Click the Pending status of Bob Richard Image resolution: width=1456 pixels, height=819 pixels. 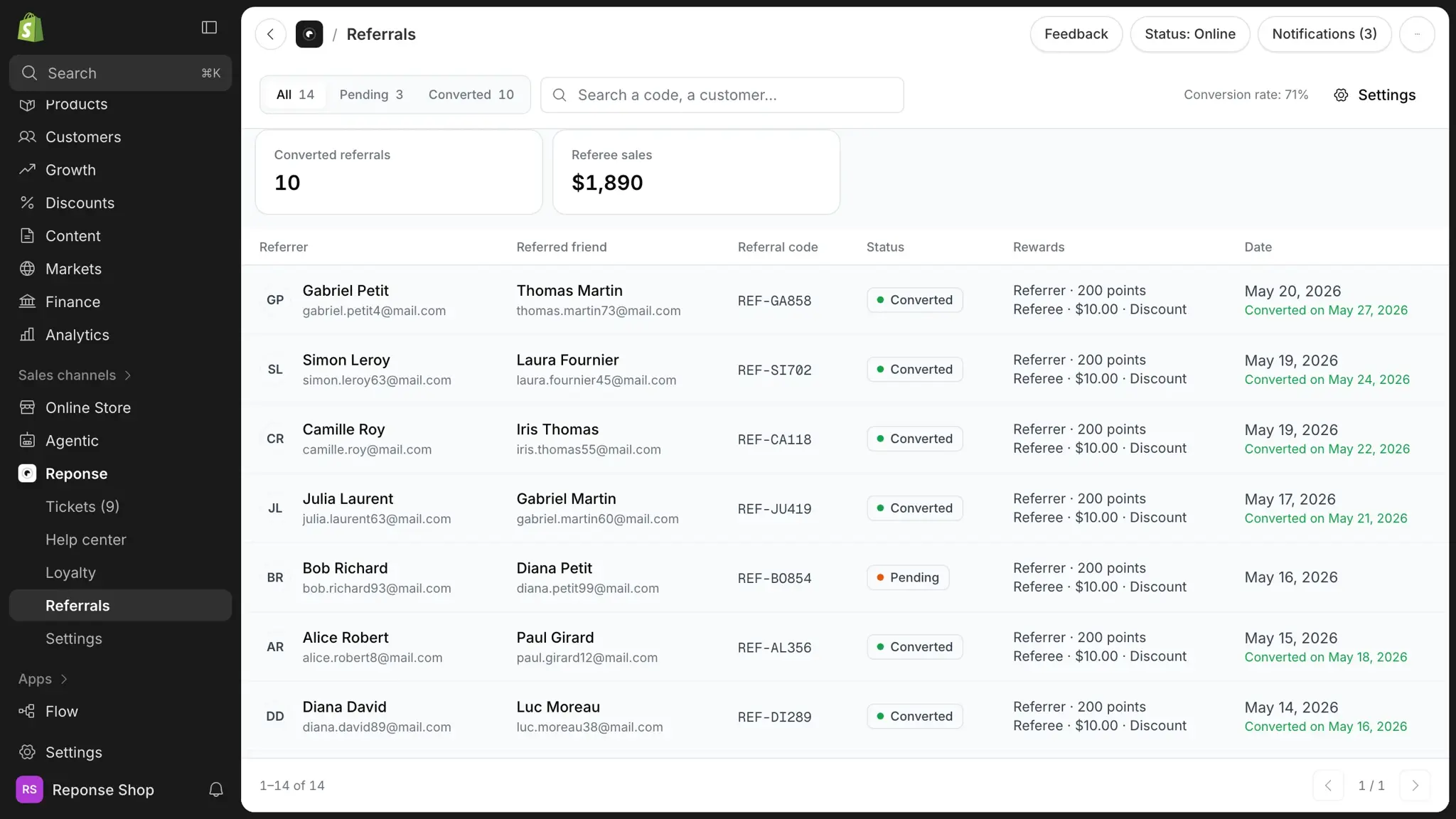907,578
